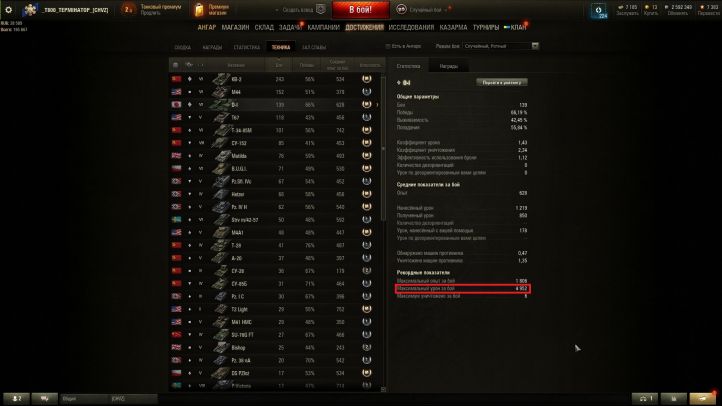
Task: Open the create platoon icon
Action: coord(321,9)
